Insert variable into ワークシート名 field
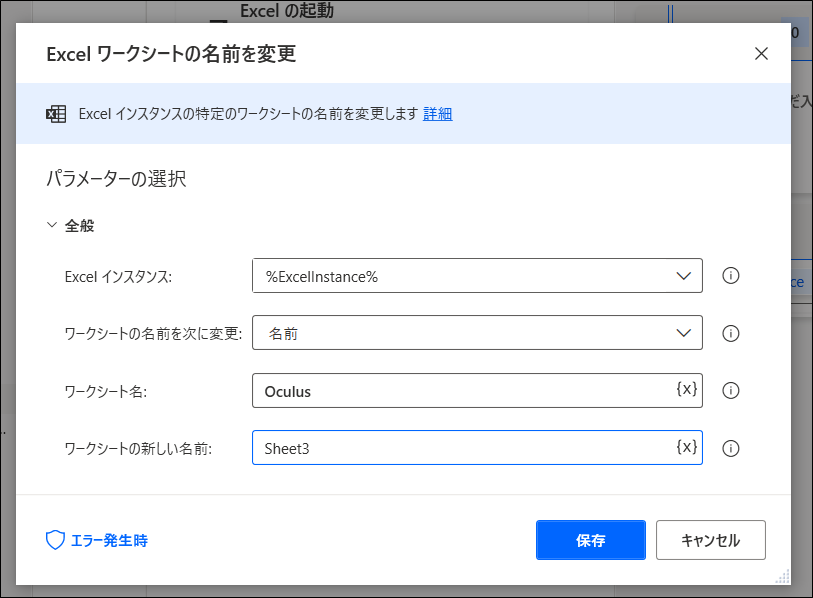The width and height of the screenshot is (813, 598). (686, 389)
